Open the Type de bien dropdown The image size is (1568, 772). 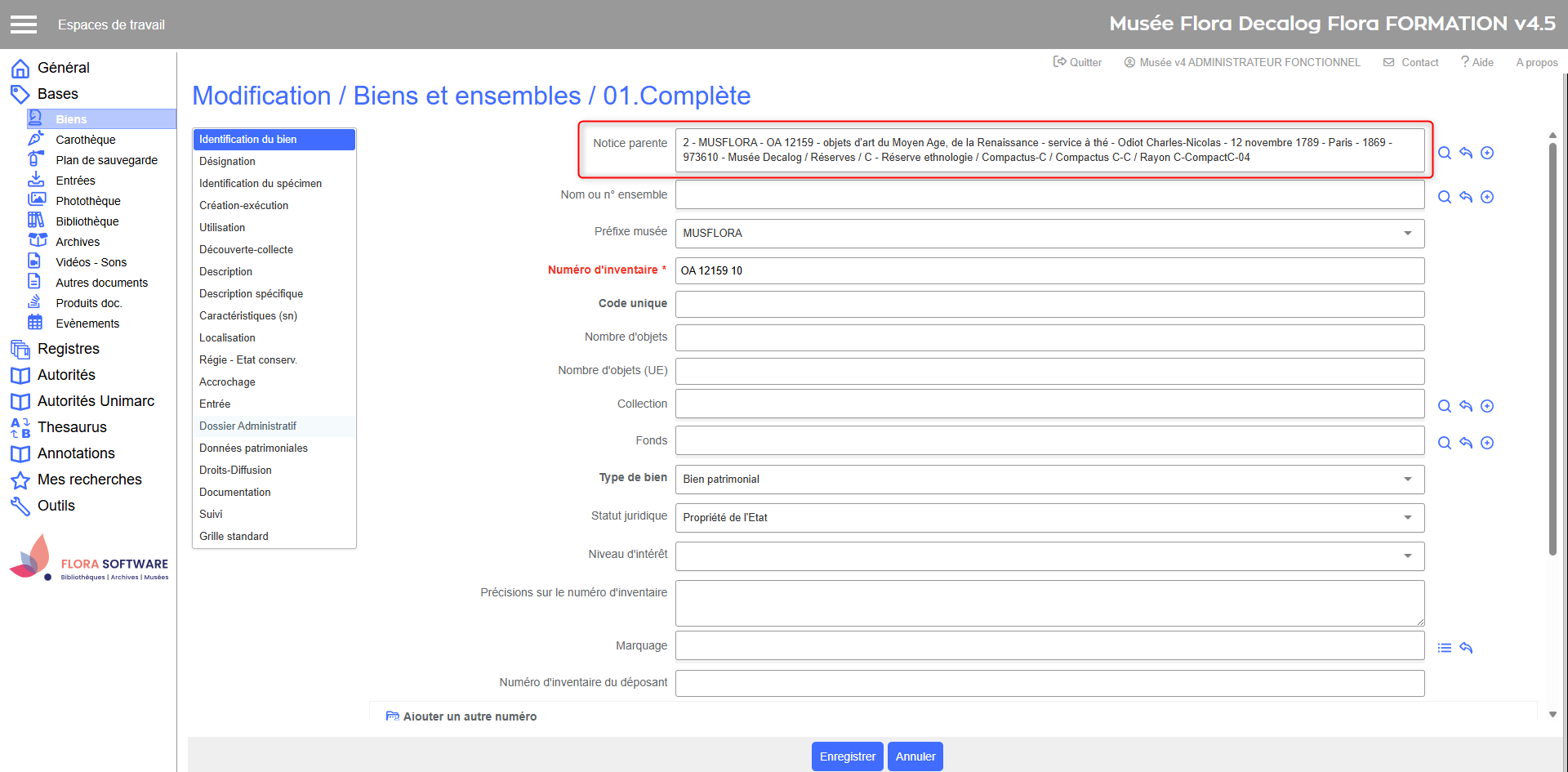[x=1407, y=480]
